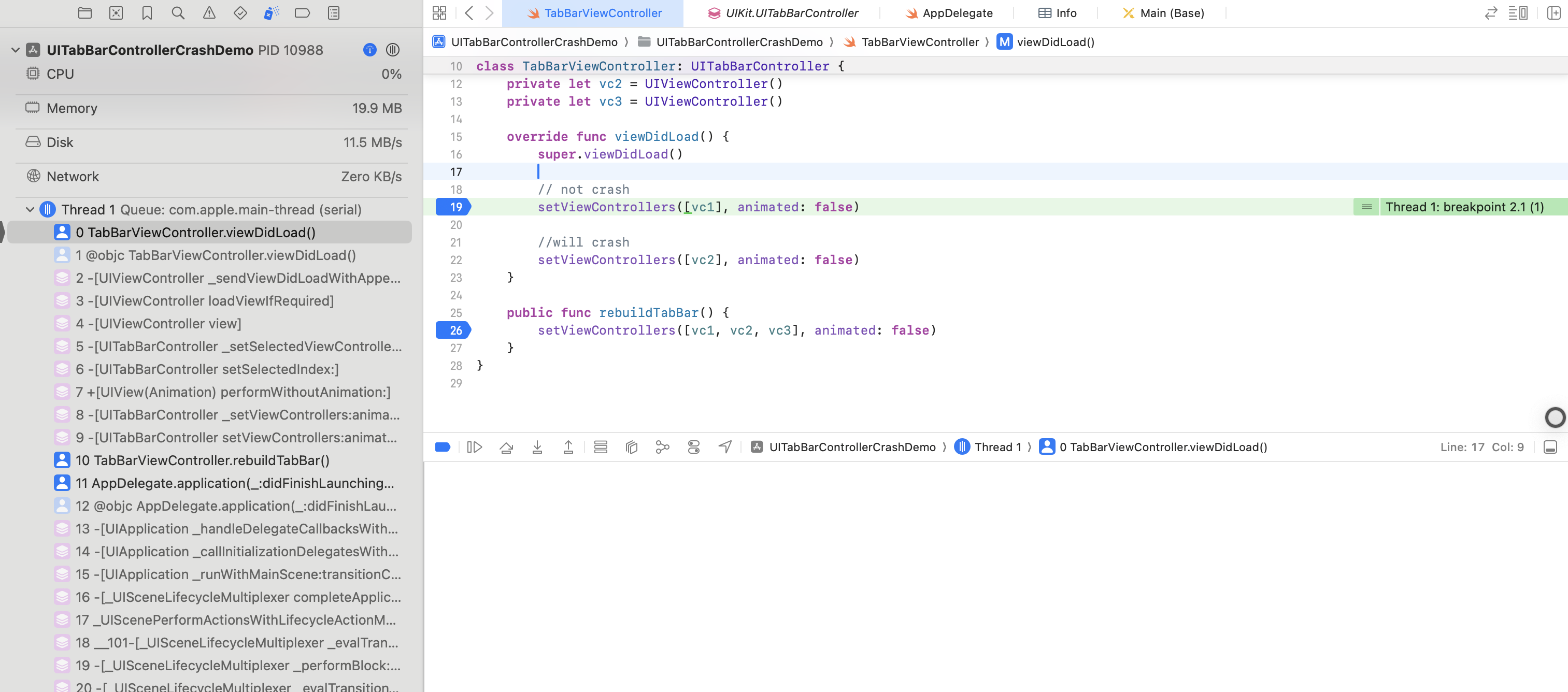Open the Debug Memory Graph tool
Viewport: 1568px width, 692px height.
pyautogui.click(x=662, y=448)
